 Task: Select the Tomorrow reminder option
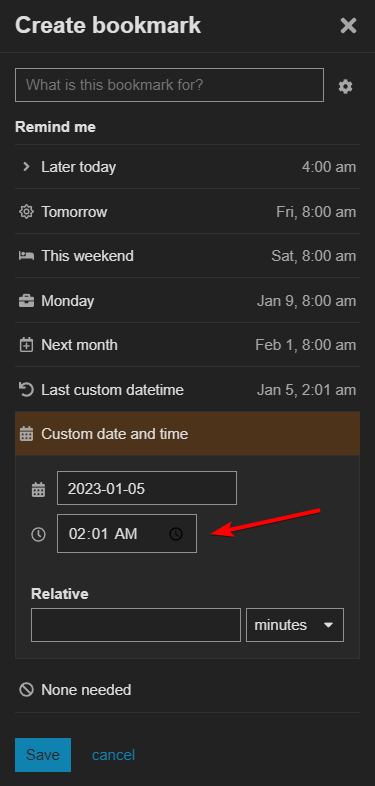[x=188, y=212]
